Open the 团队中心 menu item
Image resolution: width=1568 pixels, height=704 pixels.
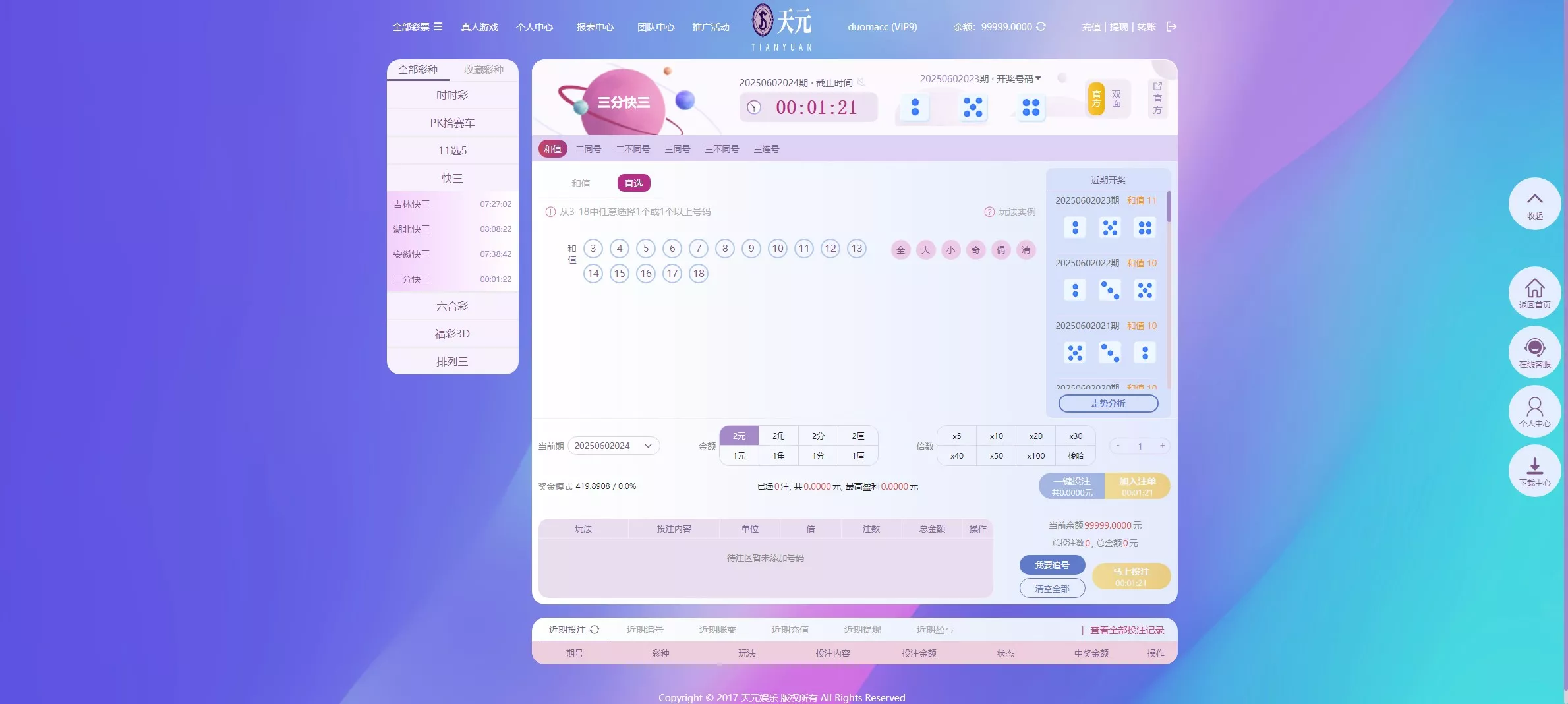coord(656,27)
